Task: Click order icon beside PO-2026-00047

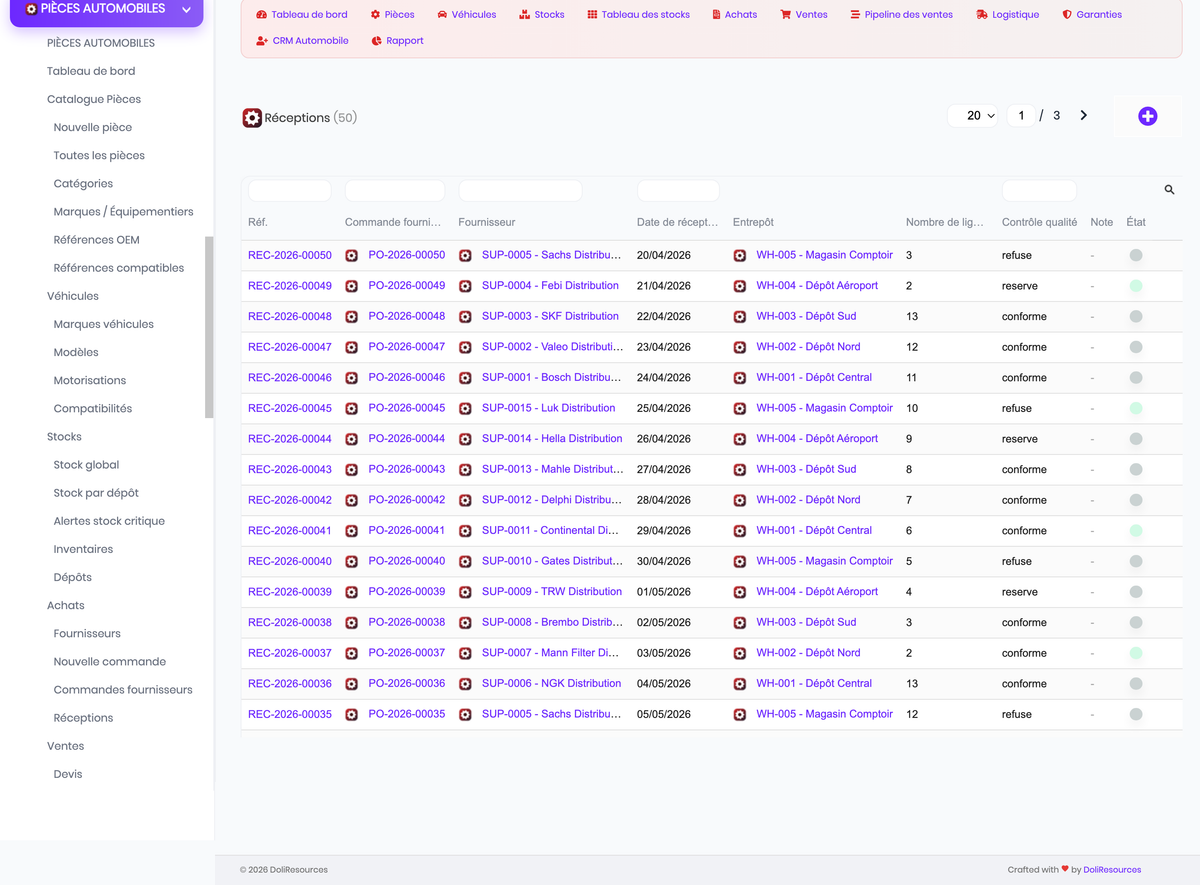Action: (351, 347)
